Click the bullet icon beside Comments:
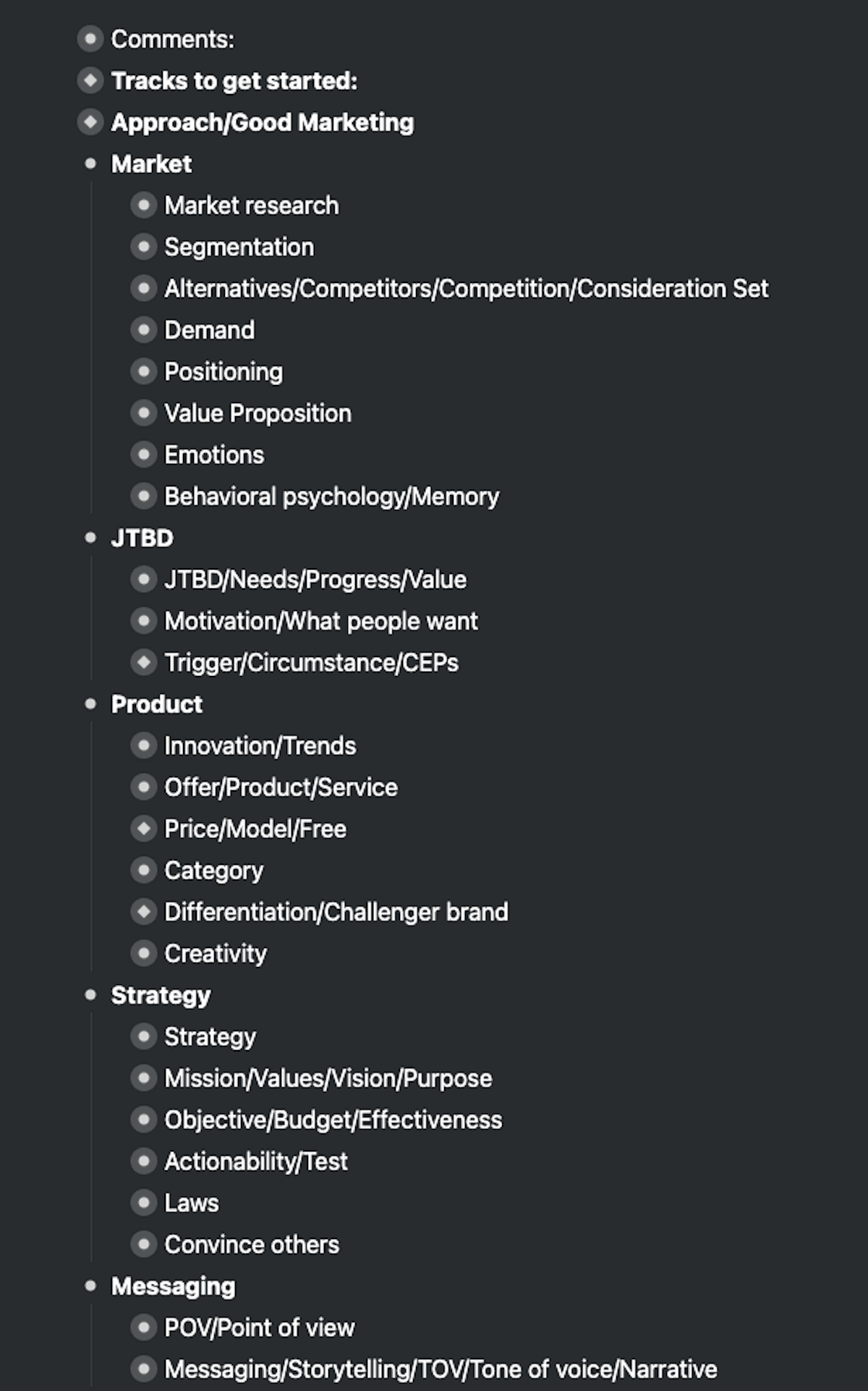868x1391 pixels. click(x=90, y=39)
